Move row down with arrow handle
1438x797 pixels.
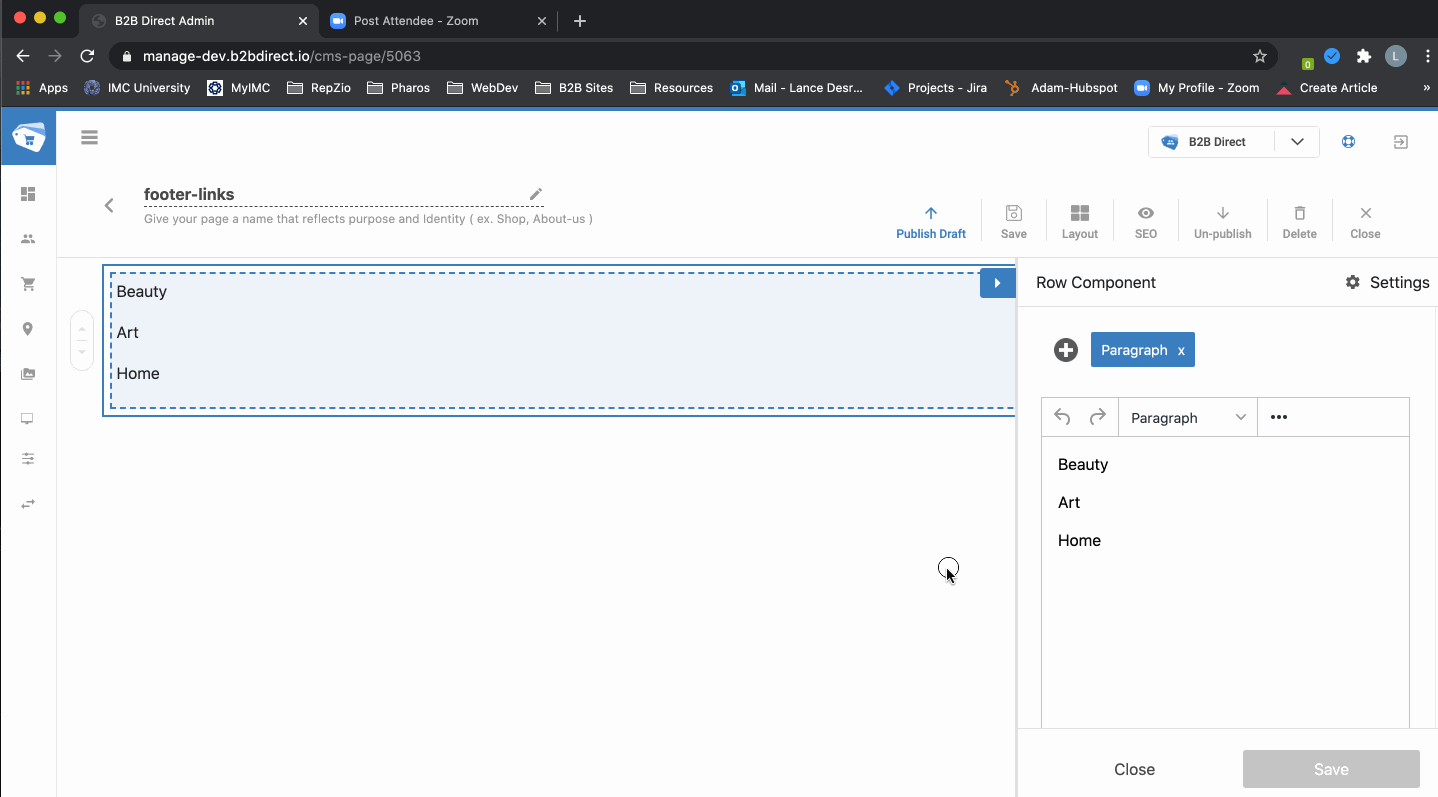(x=82, y=352)
